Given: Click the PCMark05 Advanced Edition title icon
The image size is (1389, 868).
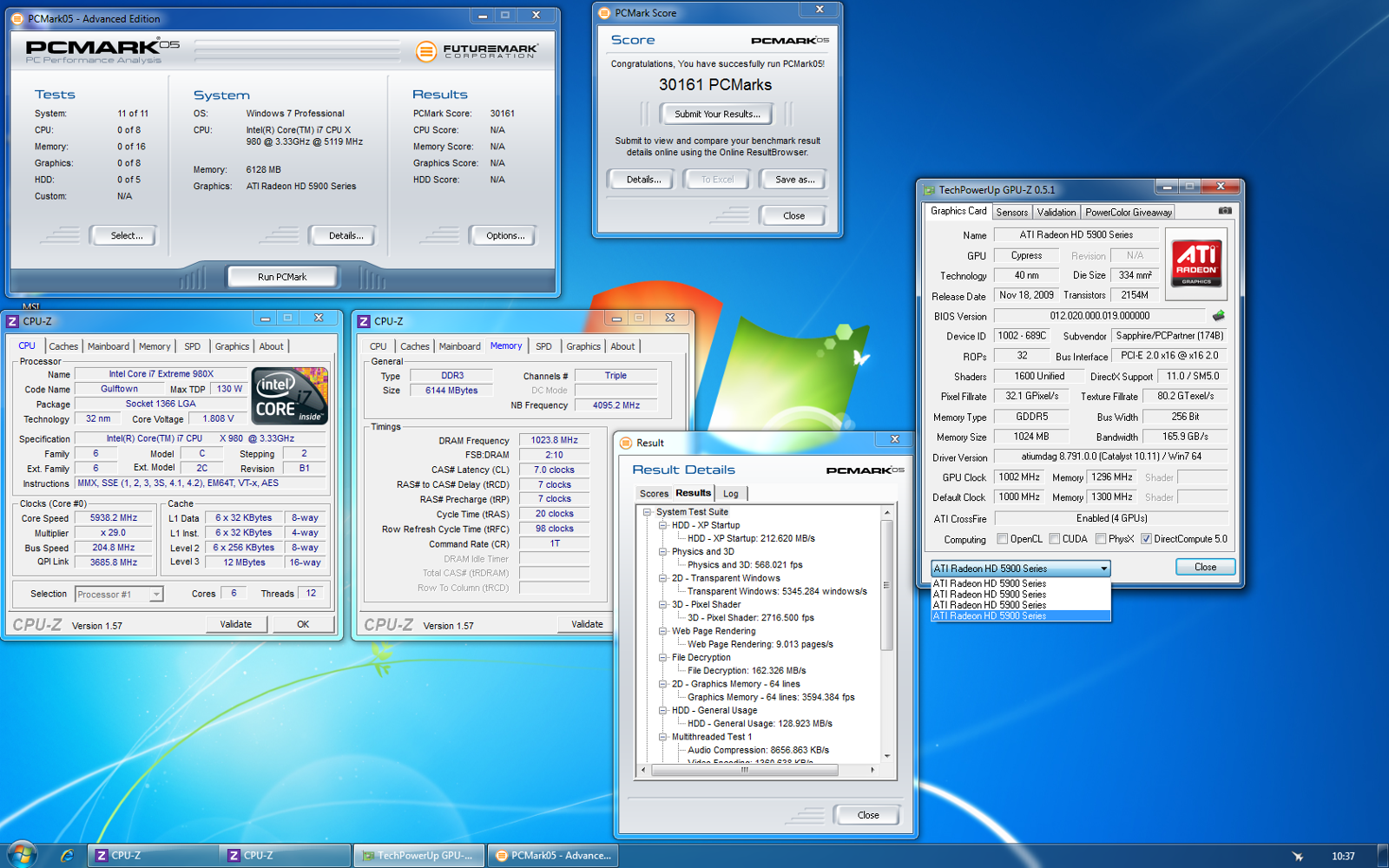Looking at the screenshot, I should [17, 18].
